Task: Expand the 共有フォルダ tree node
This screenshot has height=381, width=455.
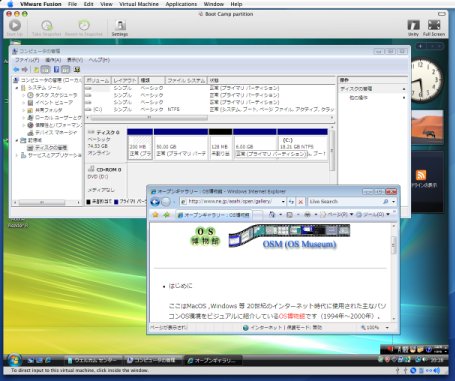Action: pos(24,110)
